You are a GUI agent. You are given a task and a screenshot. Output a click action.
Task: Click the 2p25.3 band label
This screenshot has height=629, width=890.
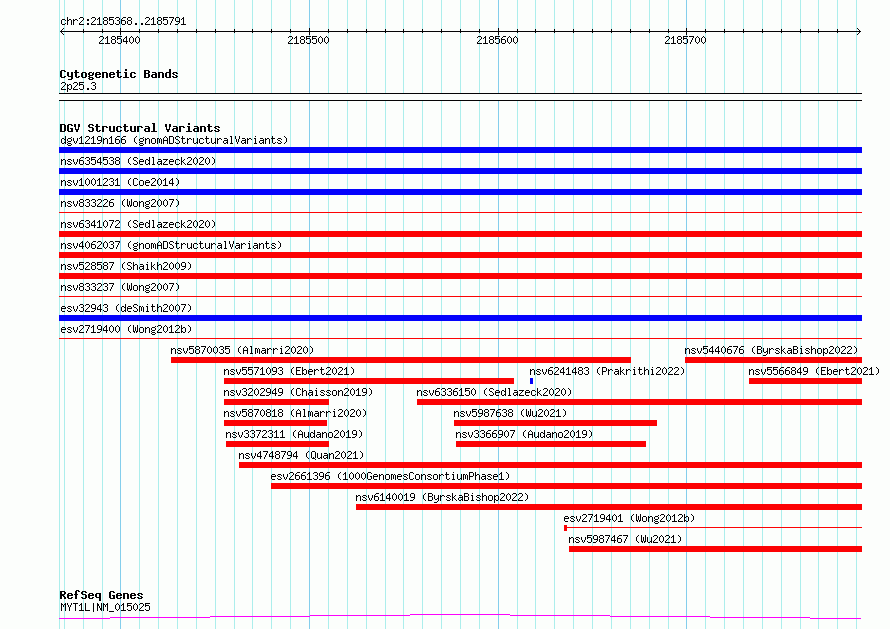[78, 86]
